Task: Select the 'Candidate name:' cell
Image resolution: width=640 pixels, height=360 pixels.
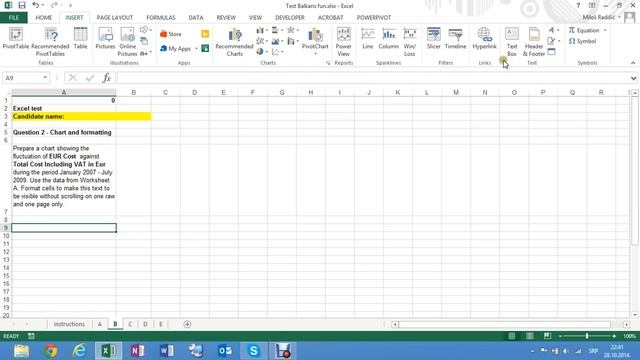Action: tap(64, 116)
